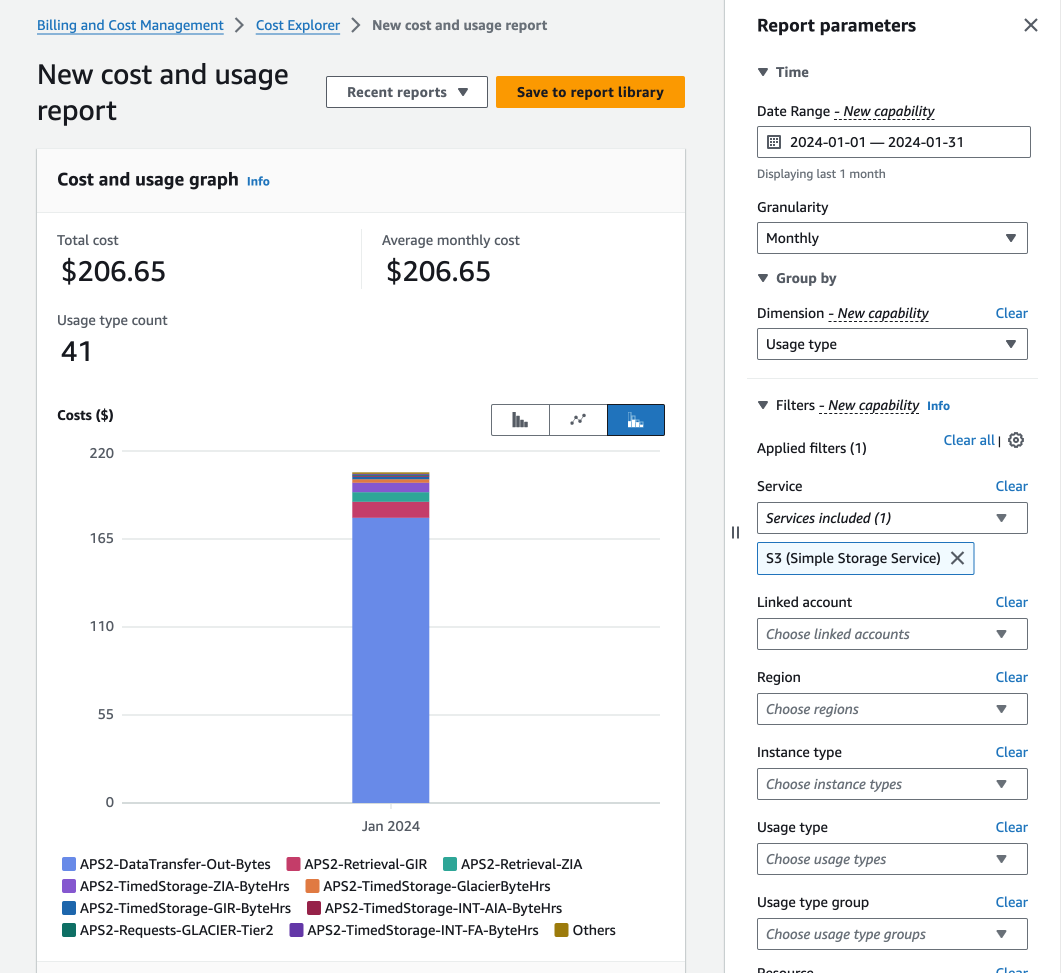Click Clear all applied filters
This screenshot has height=973, width=1061.
[x=969, y=440]
